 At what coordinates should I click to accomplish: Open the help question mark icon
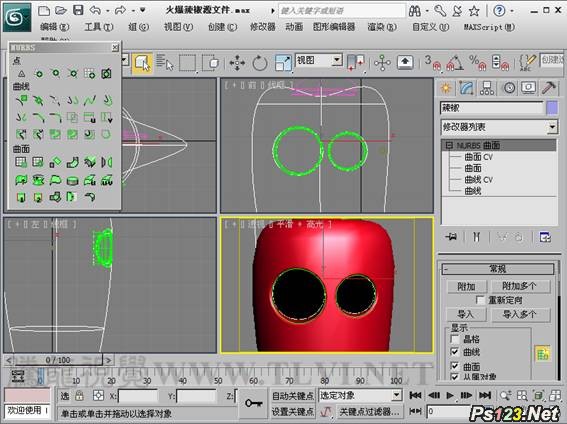click(x=499, y=11)
